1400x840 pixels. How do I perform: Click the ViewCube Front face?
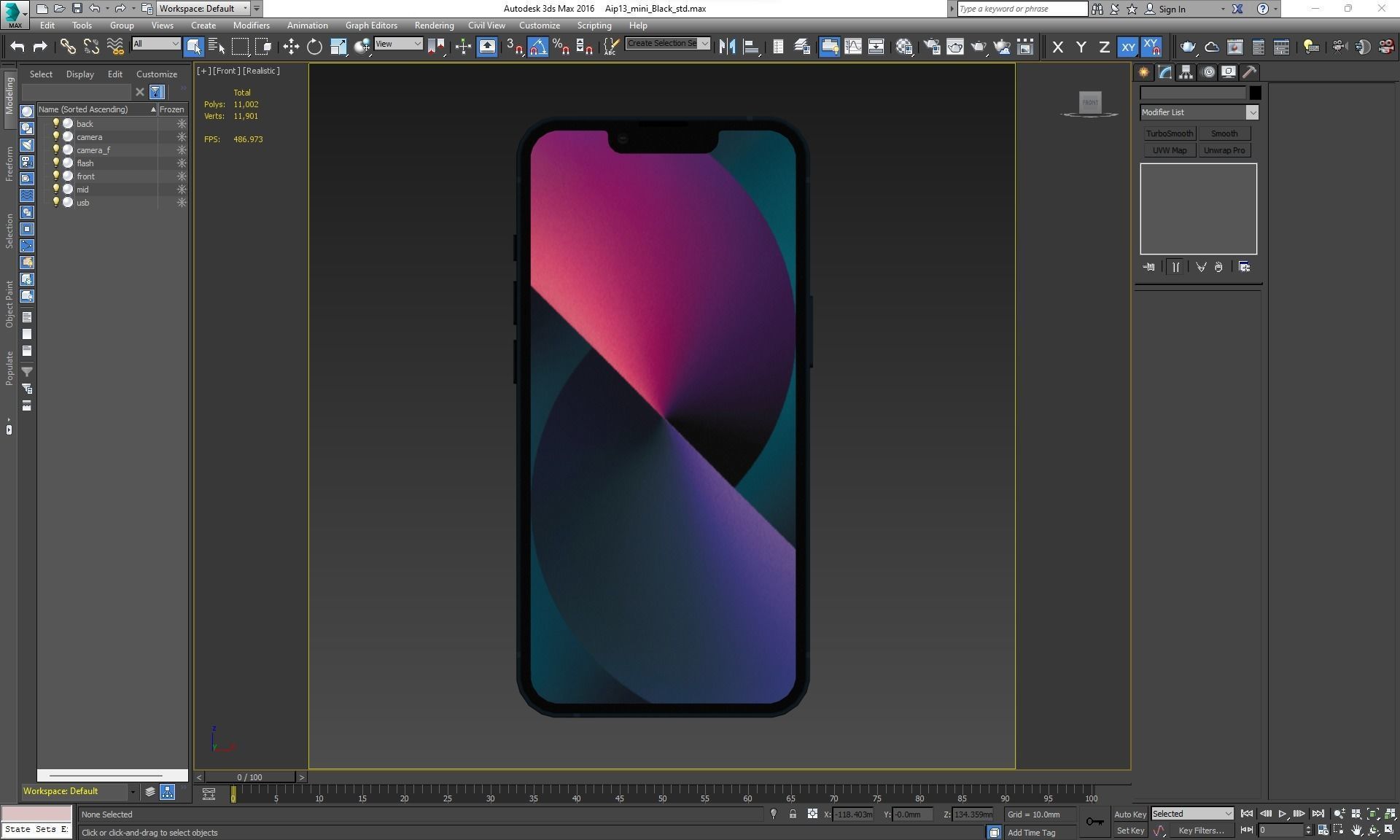(x=1090, y=102)
